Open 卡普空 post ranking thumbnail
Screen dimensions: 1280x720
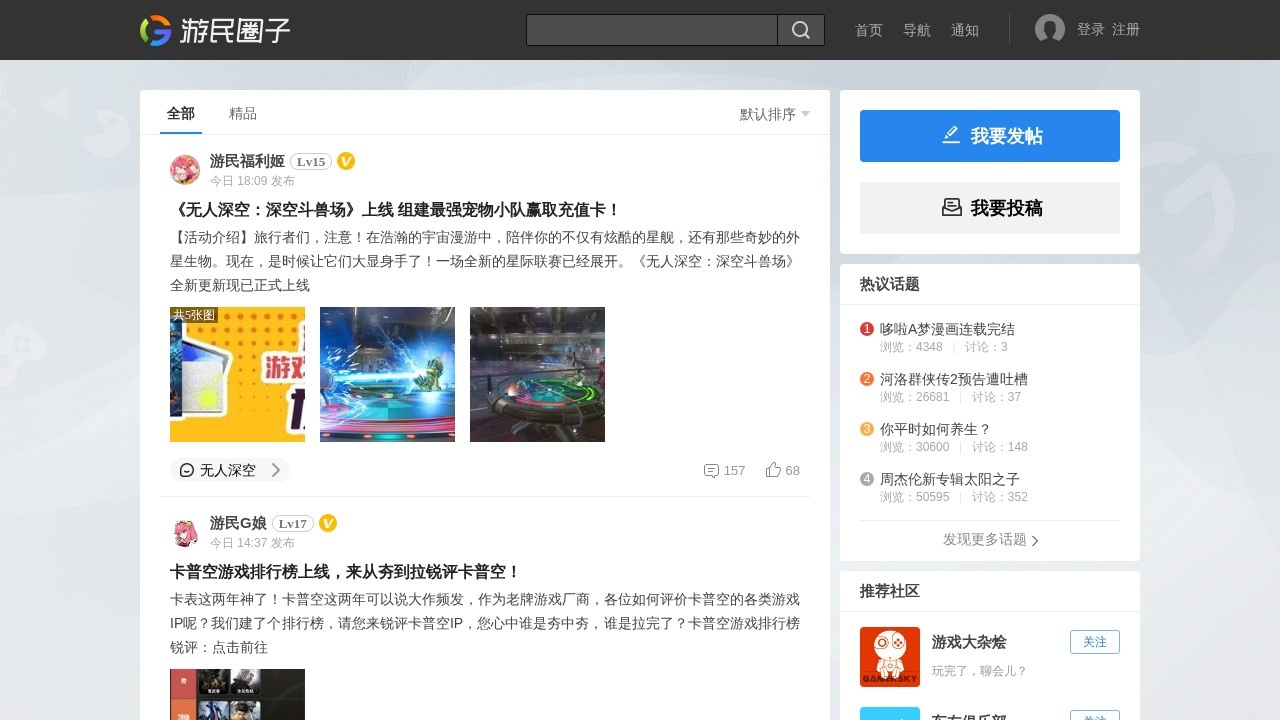point(237,694)
